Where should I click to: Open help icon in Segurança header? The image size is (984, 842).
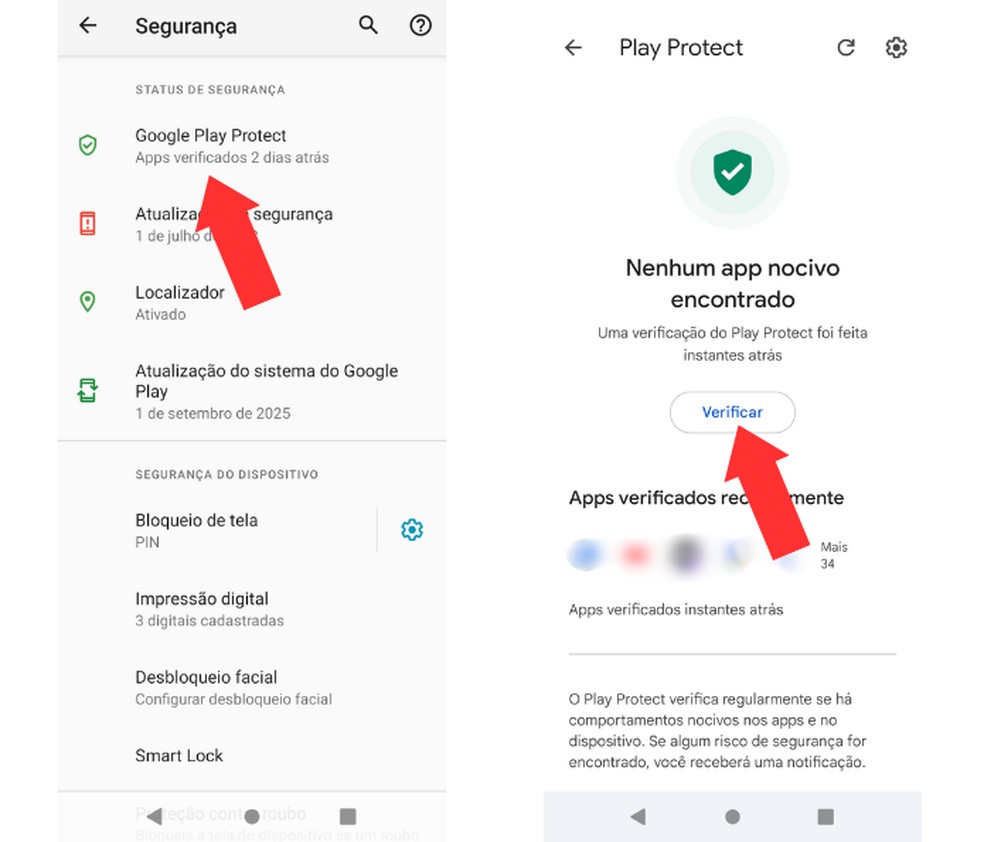pyautogui.click(x=420, y=25)
